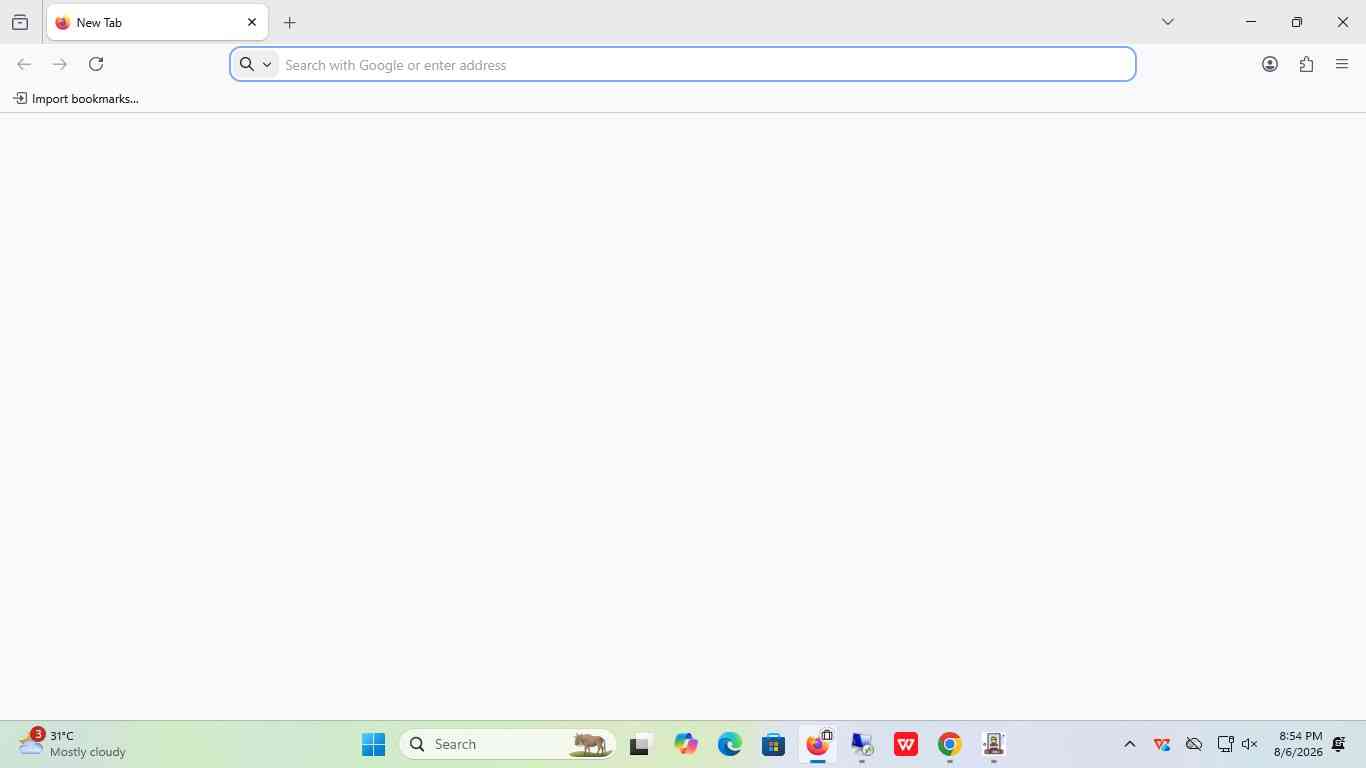The image size is (1366, 768).
Task: Reload the current page
Action: pyautogui.click(x=96, y=64)
